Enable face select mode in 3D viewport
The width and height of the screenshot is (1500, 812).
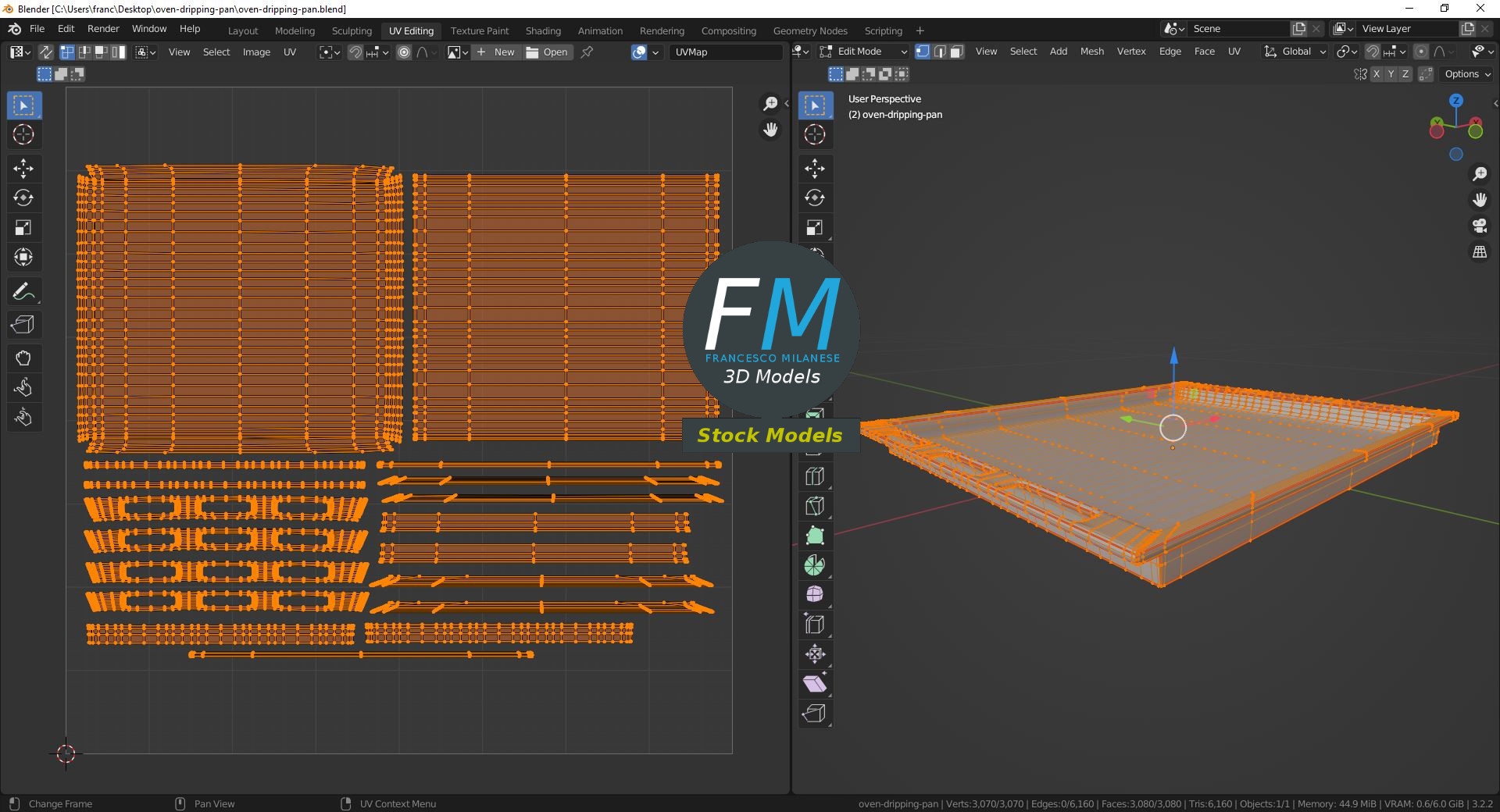click(x=957, y=52)
